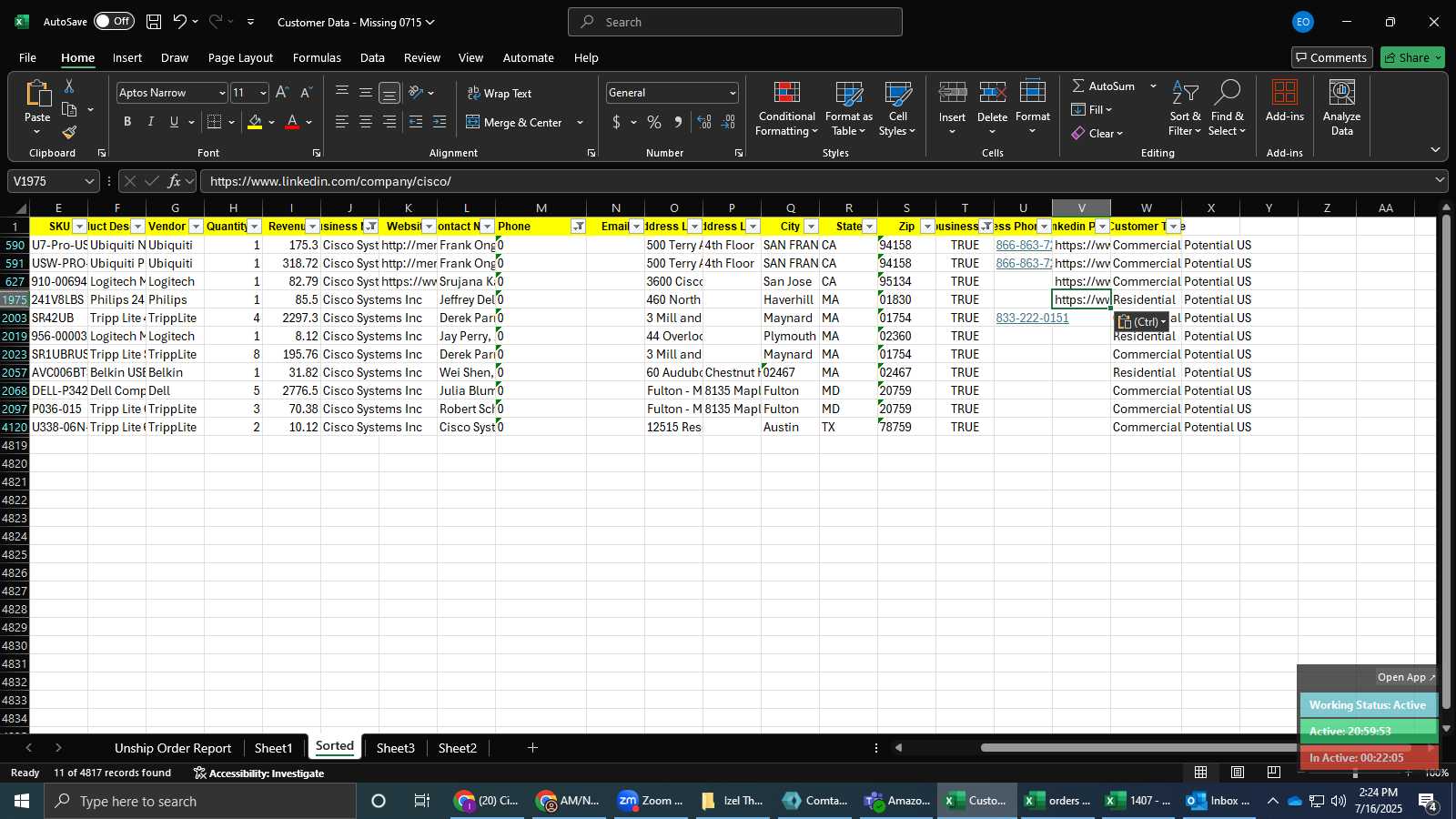Open the Format cells menu
The image size is (1456, 819).
click(x=1032, y=107)
